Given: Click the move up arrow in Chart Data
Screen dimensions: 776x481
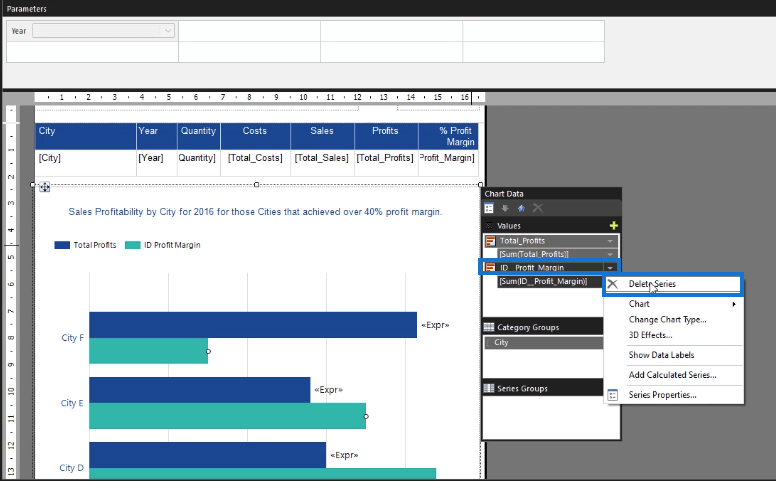Looking at the screenshot, I should [x=521, y=208].
